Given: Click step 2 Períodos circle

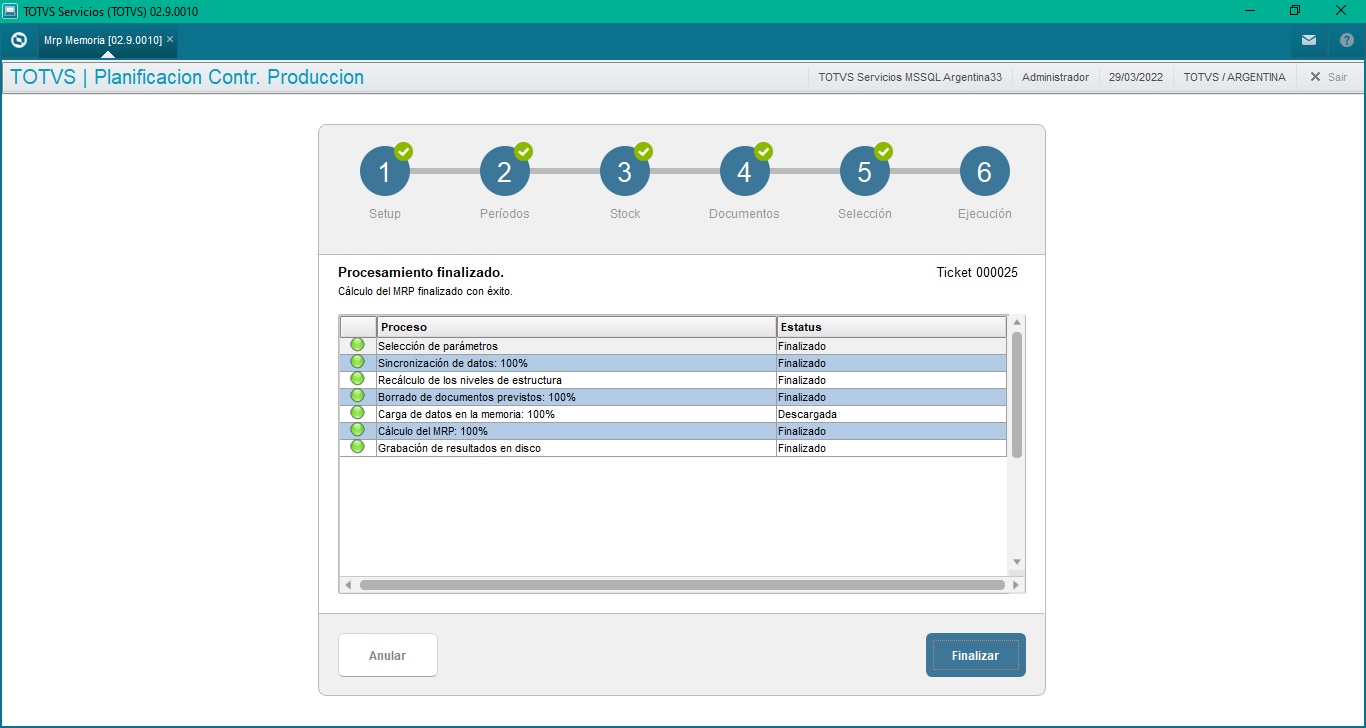Looking at the screenshot, I should [505, 172].
